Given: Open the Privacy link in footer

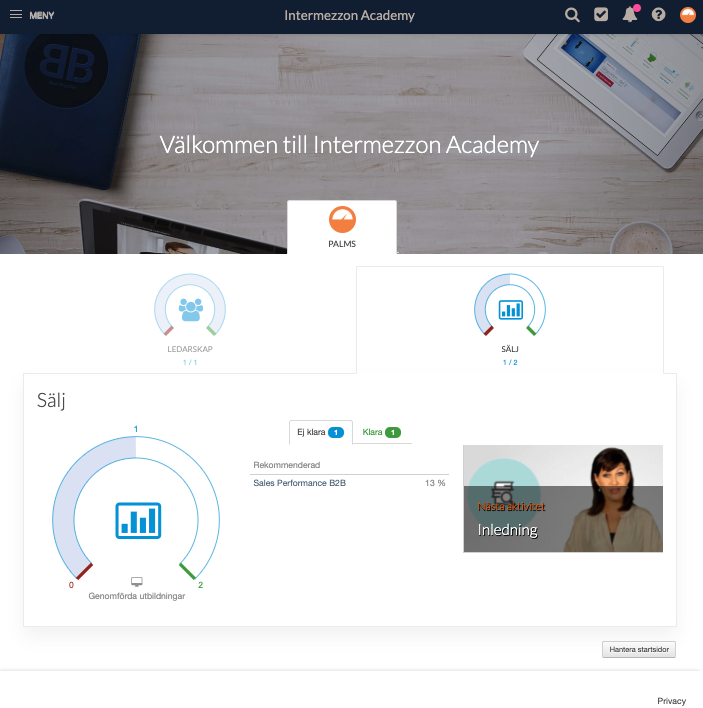Looking at the screenshot, I should (671, 700).
